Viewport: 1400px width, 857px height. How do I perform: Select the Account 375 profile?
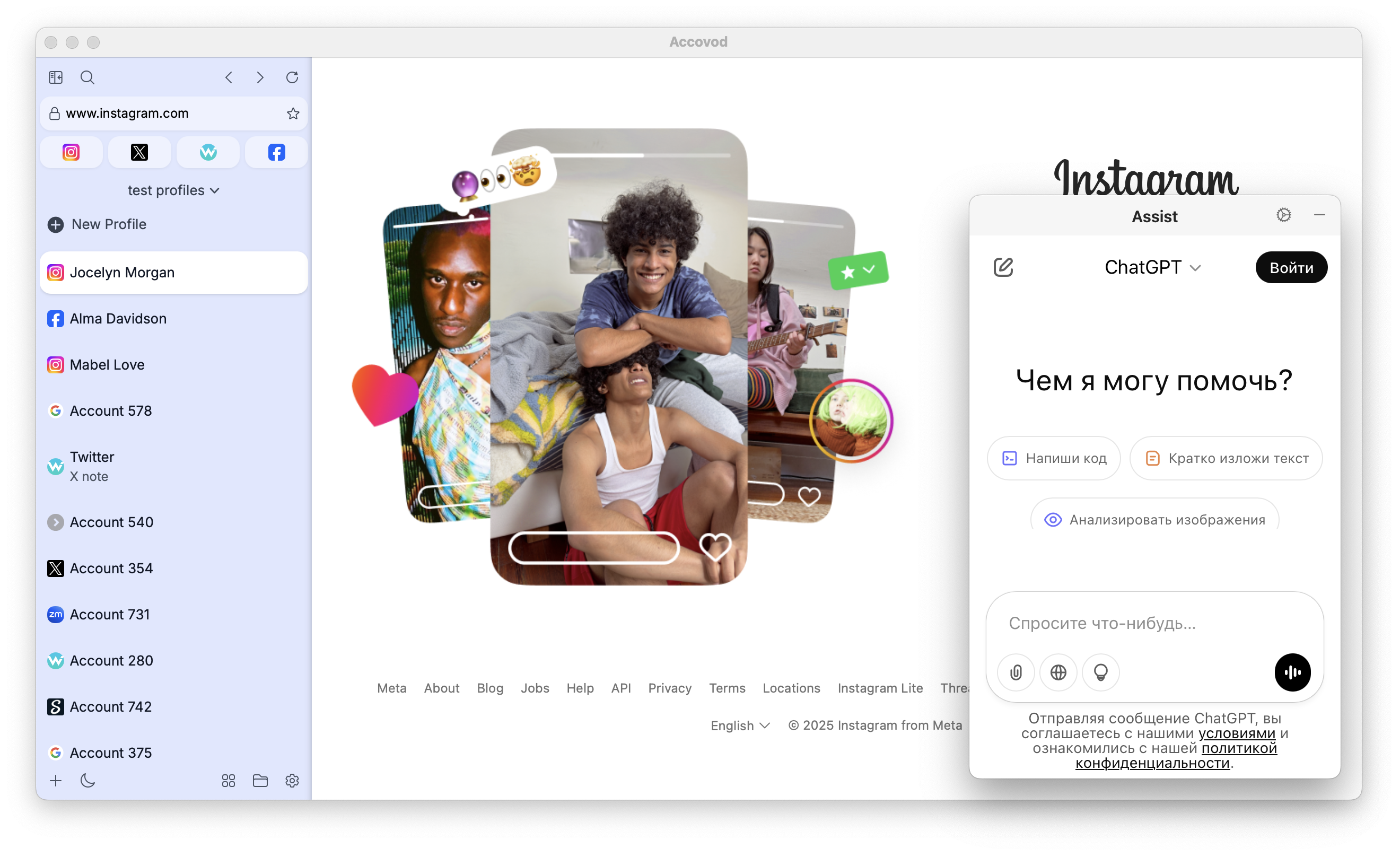(174, 753)
